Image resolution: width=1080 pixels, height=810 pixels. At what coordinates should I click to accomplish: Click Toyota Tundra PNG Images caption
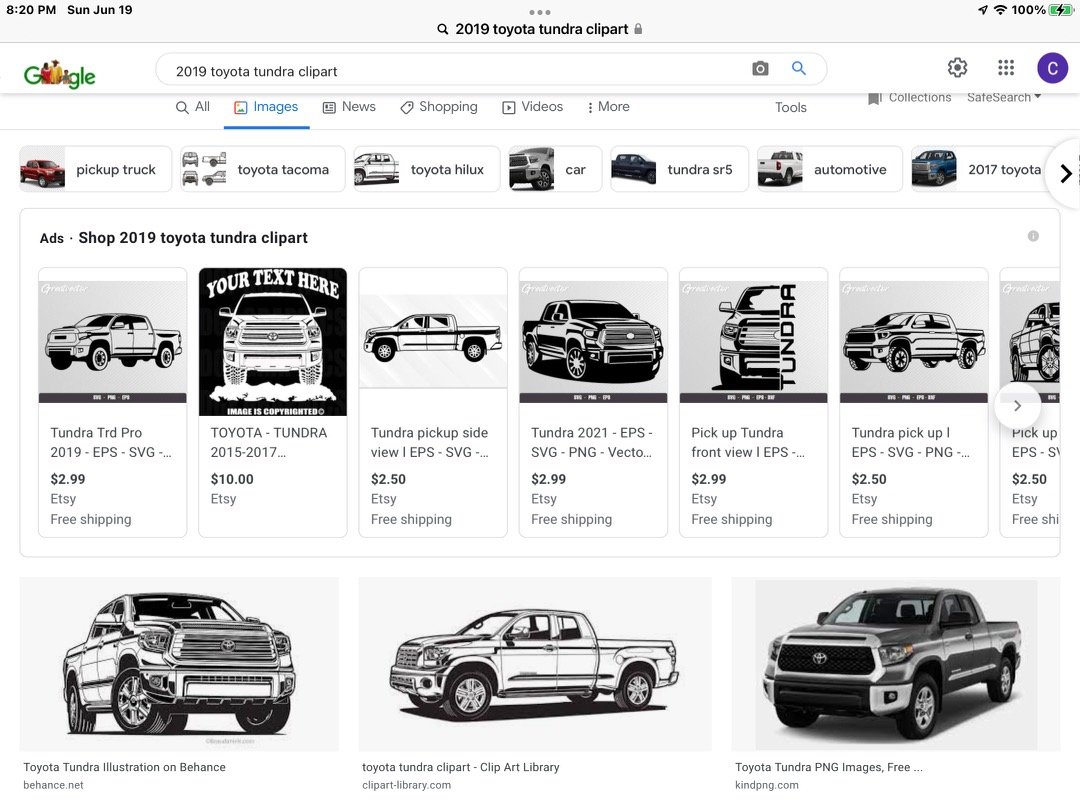tap(829, 767)
